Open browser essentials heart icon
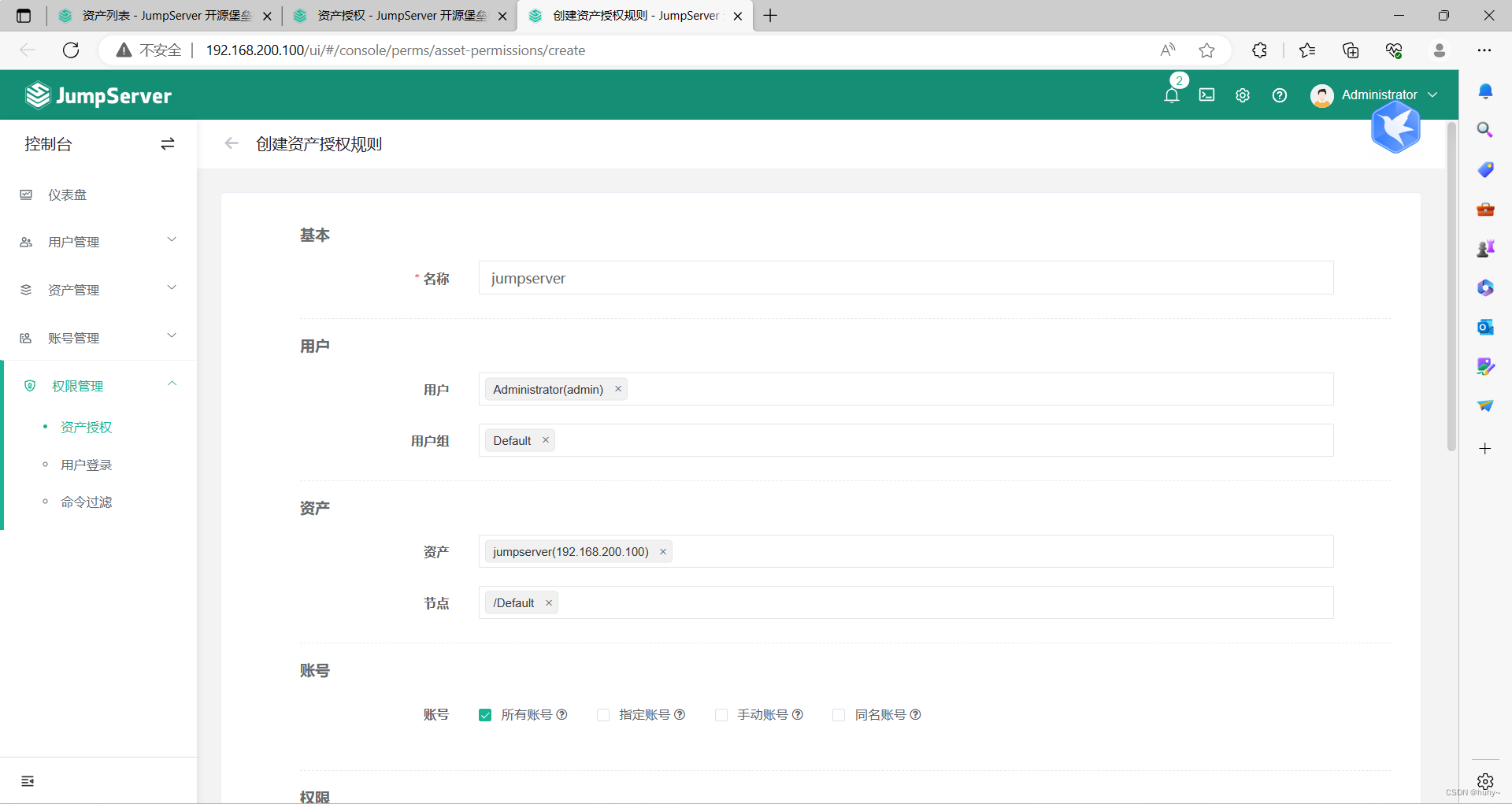The image size is (1512, 804). pyautogui.click(x=1394, y=50)
